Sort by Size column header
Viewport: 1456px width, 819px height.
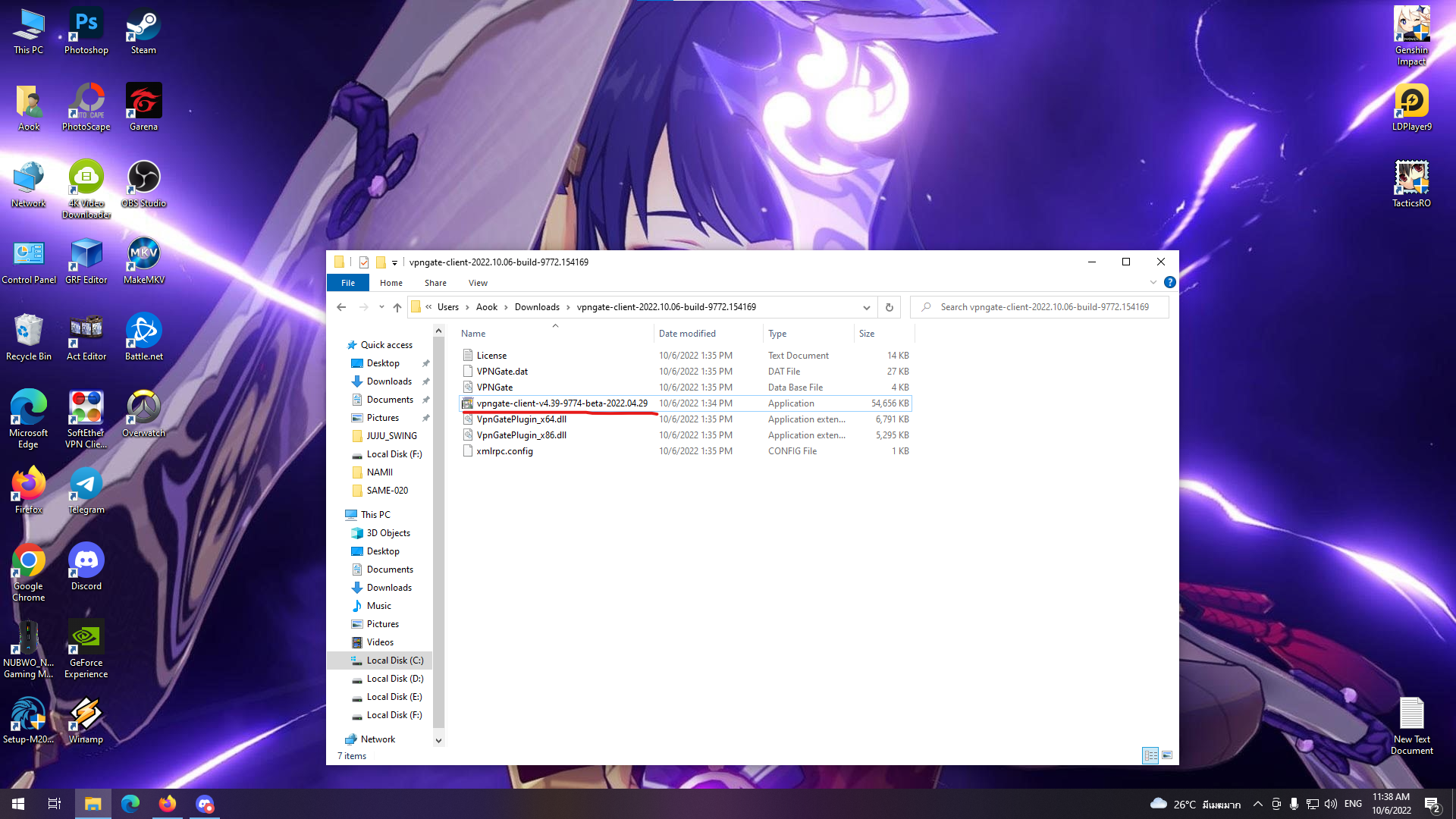tap(884, 334)
